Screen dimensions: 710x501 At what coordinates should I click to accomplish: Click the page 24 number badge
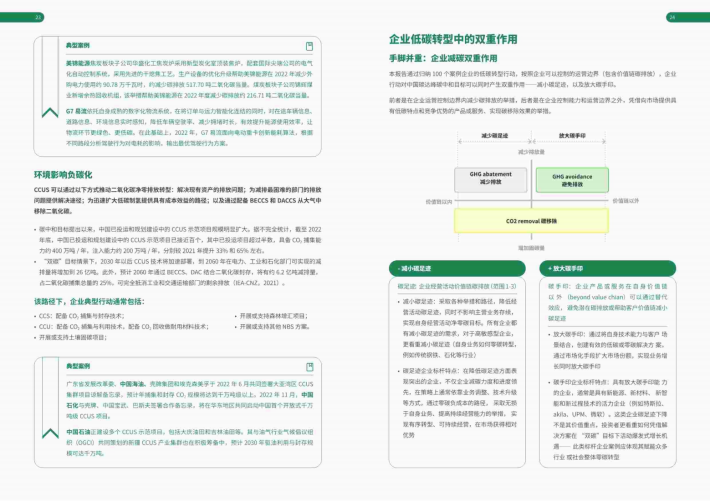pyautogui.click(x=672, y=17)
